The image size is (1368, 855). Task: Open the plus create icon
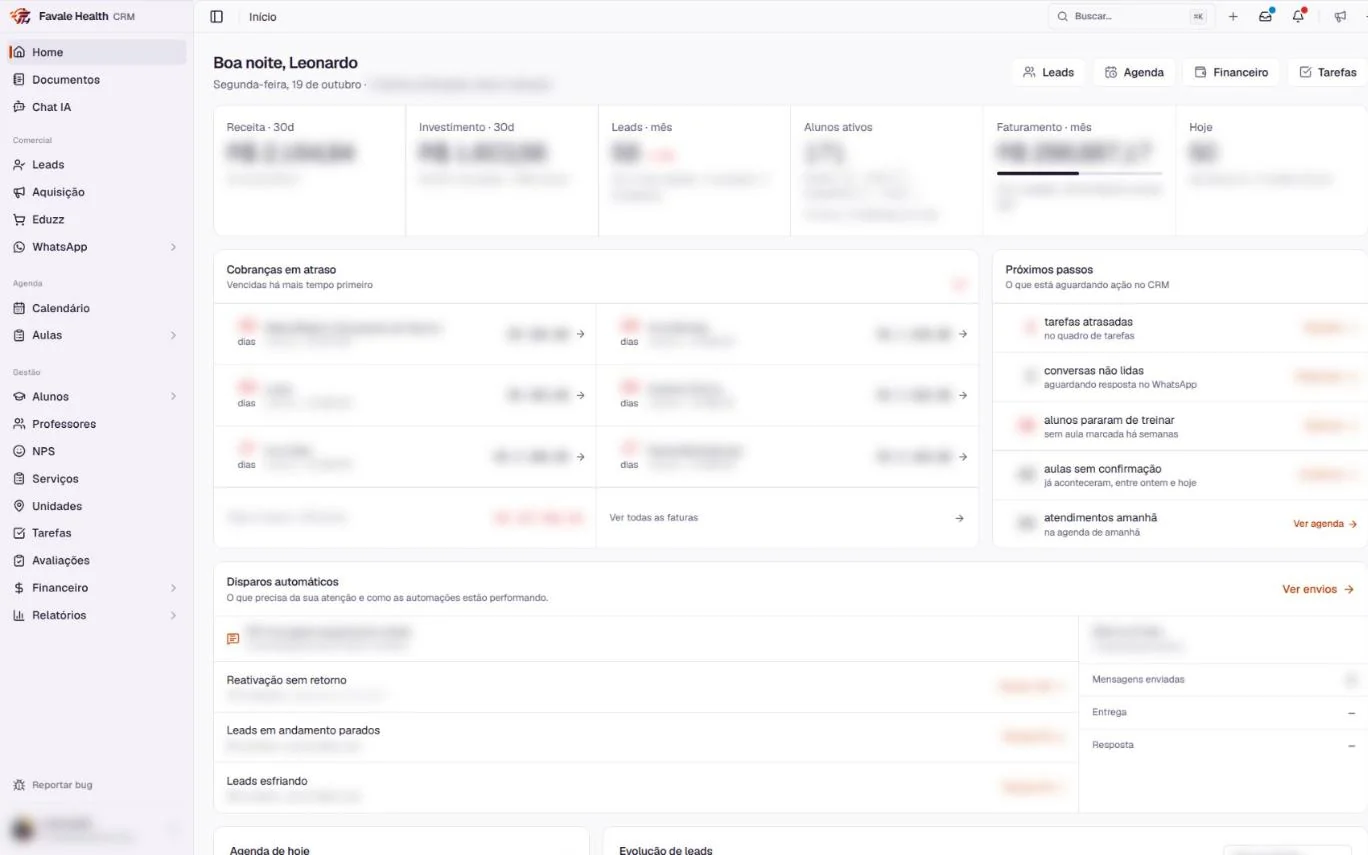point(1233,17)
